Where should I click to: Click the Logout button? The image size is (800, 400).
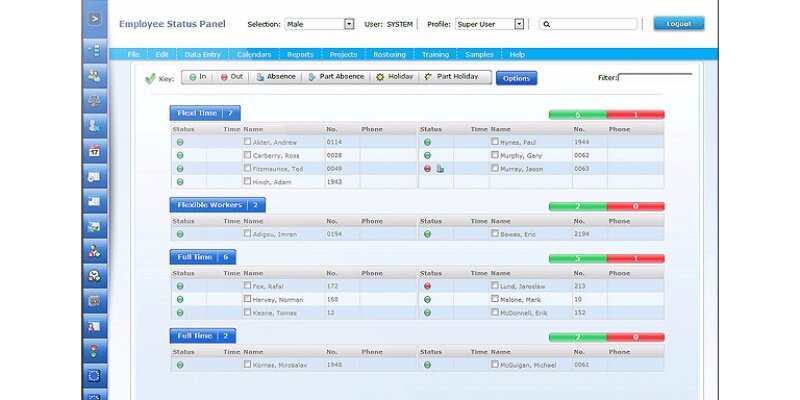pos(678,23)
